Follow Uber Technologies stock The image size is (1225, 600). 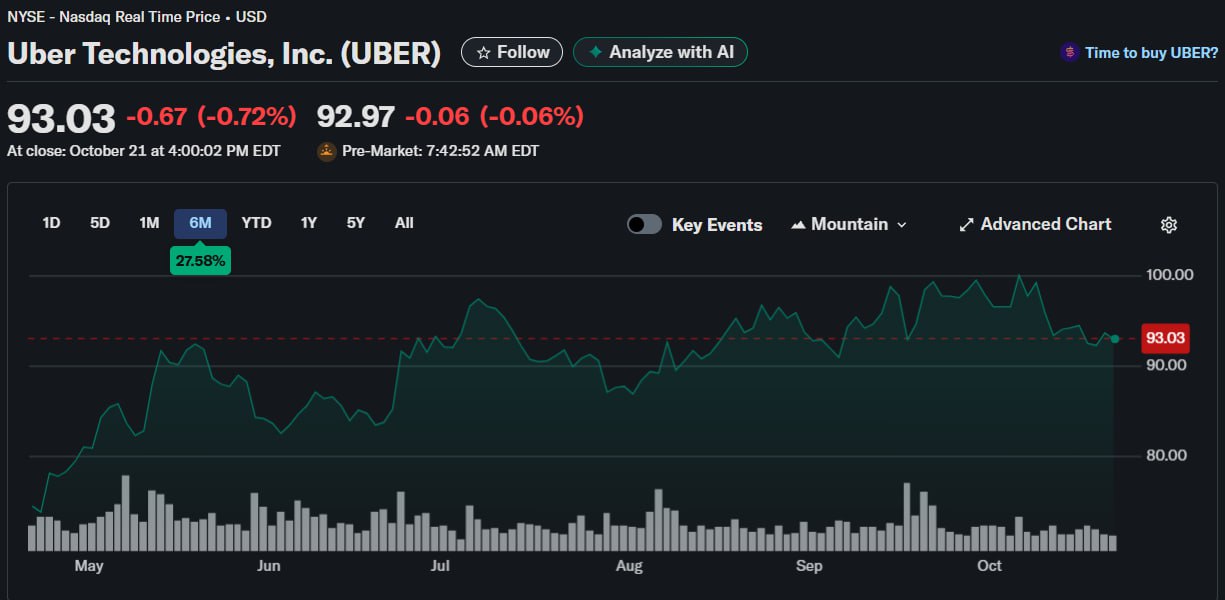pyautogui.click(x=512, y=52)
